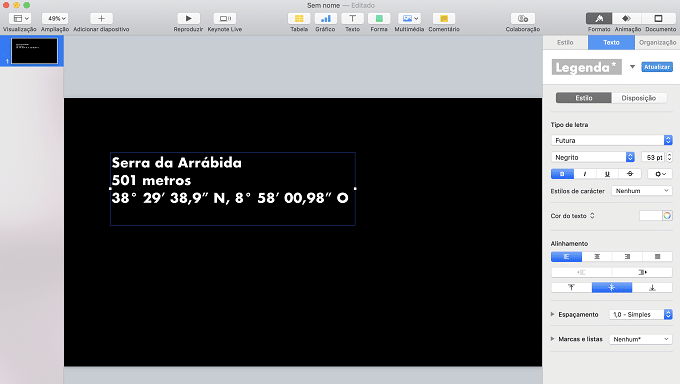This screenshot has height=384, width=680.
Task: Open the 49% zoom dropdown
Action: (55, 19)
